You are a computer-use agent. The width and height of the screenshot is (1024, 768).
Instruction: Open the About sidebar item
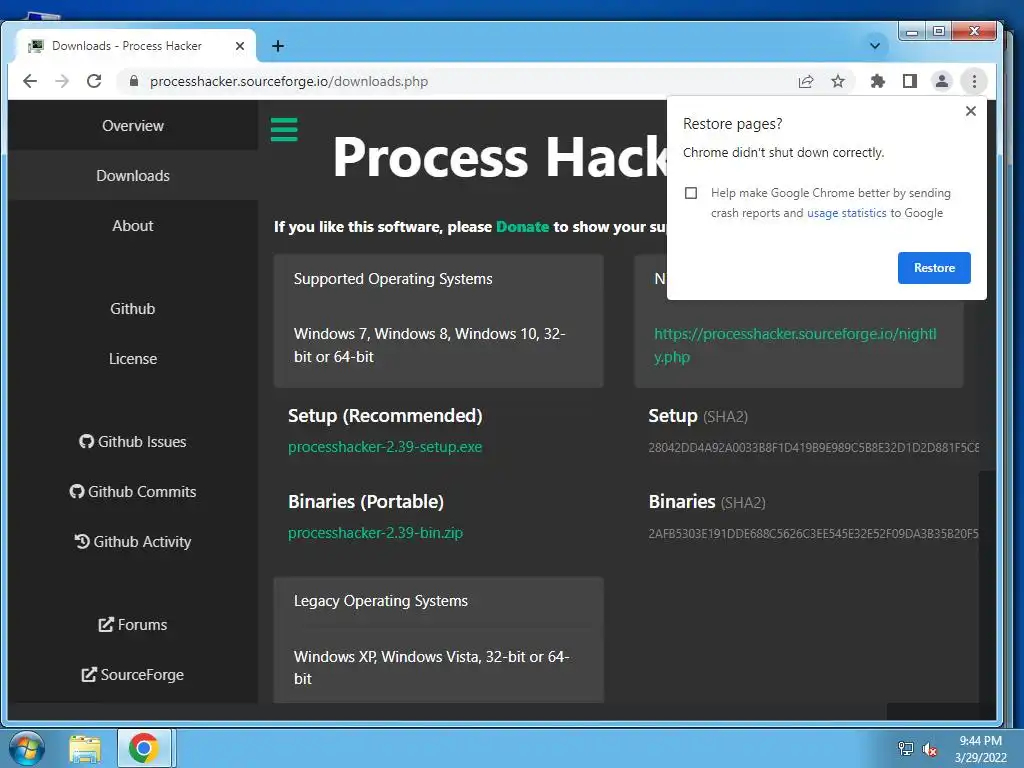(x=133, y=225)
